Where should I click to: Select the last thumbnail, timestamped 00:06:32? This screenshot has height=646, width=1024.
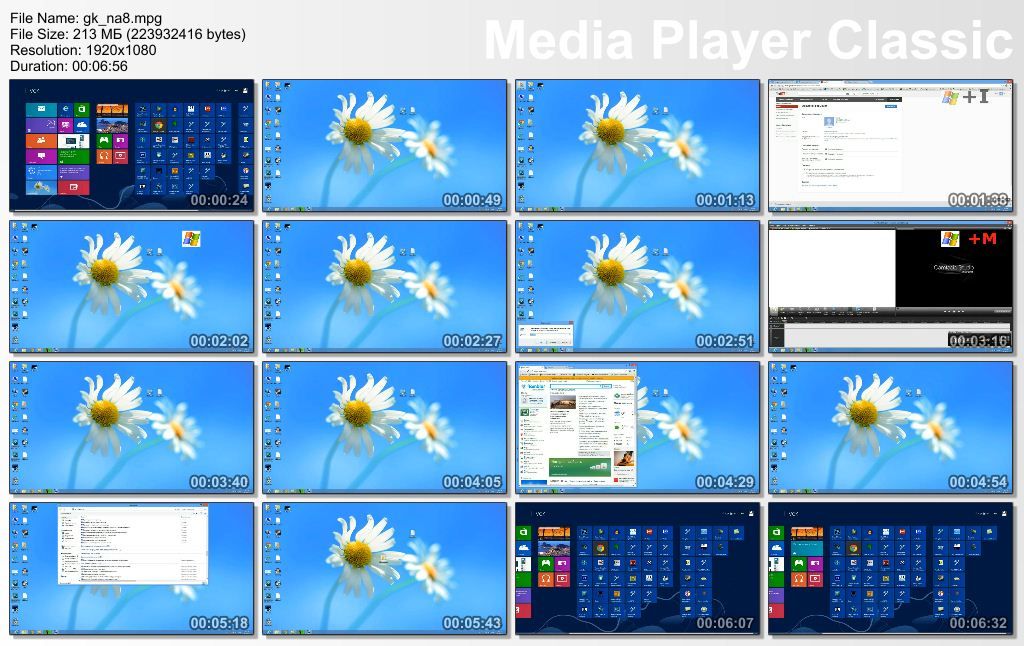(891, 569)
